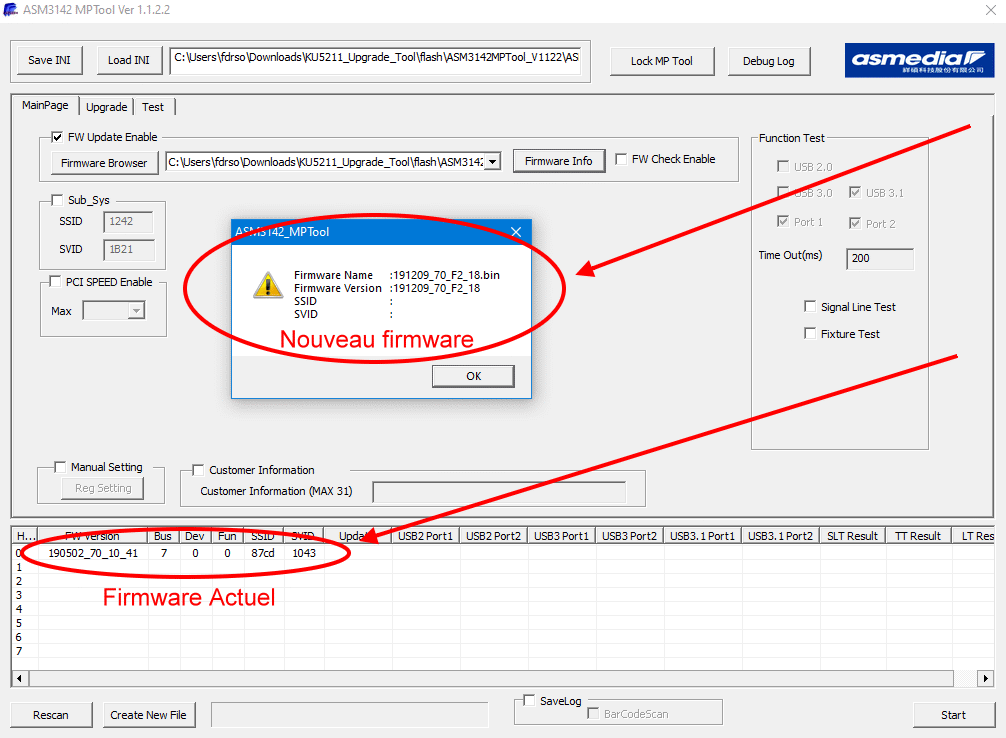Image resolution: width=1006 pixels, height=738 pixels.
Task: Close the ASM3142 MPTool main window
Action: coord(991,10)
